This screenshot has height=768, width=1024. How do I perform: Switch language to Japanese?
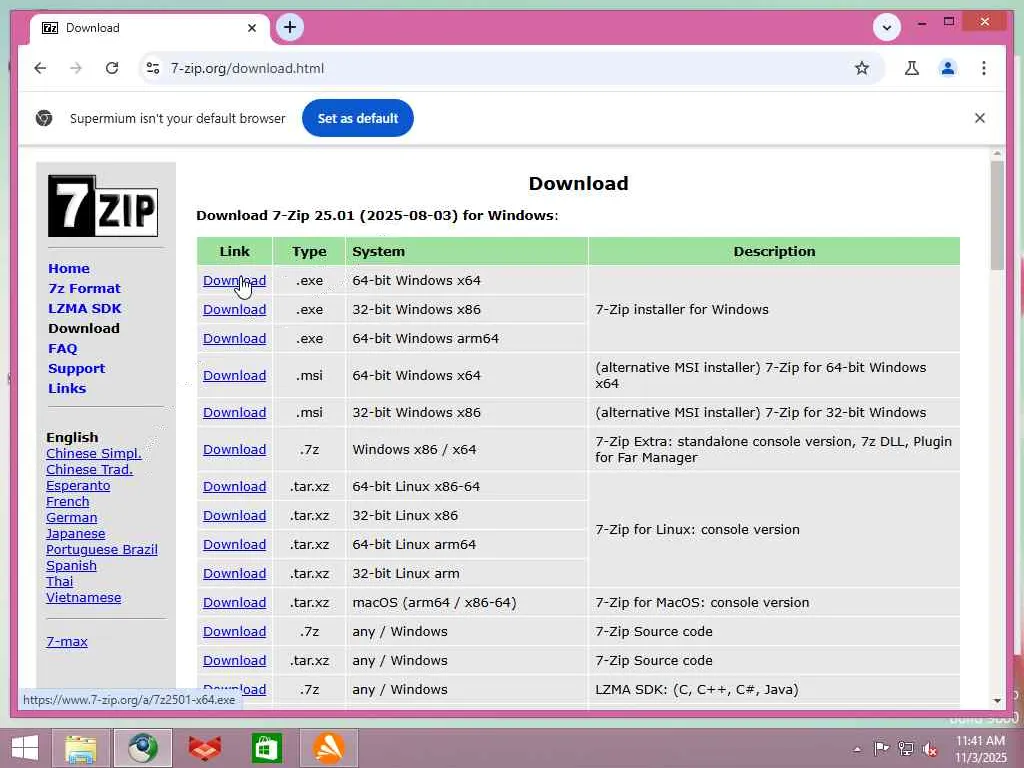click(75, 534)
